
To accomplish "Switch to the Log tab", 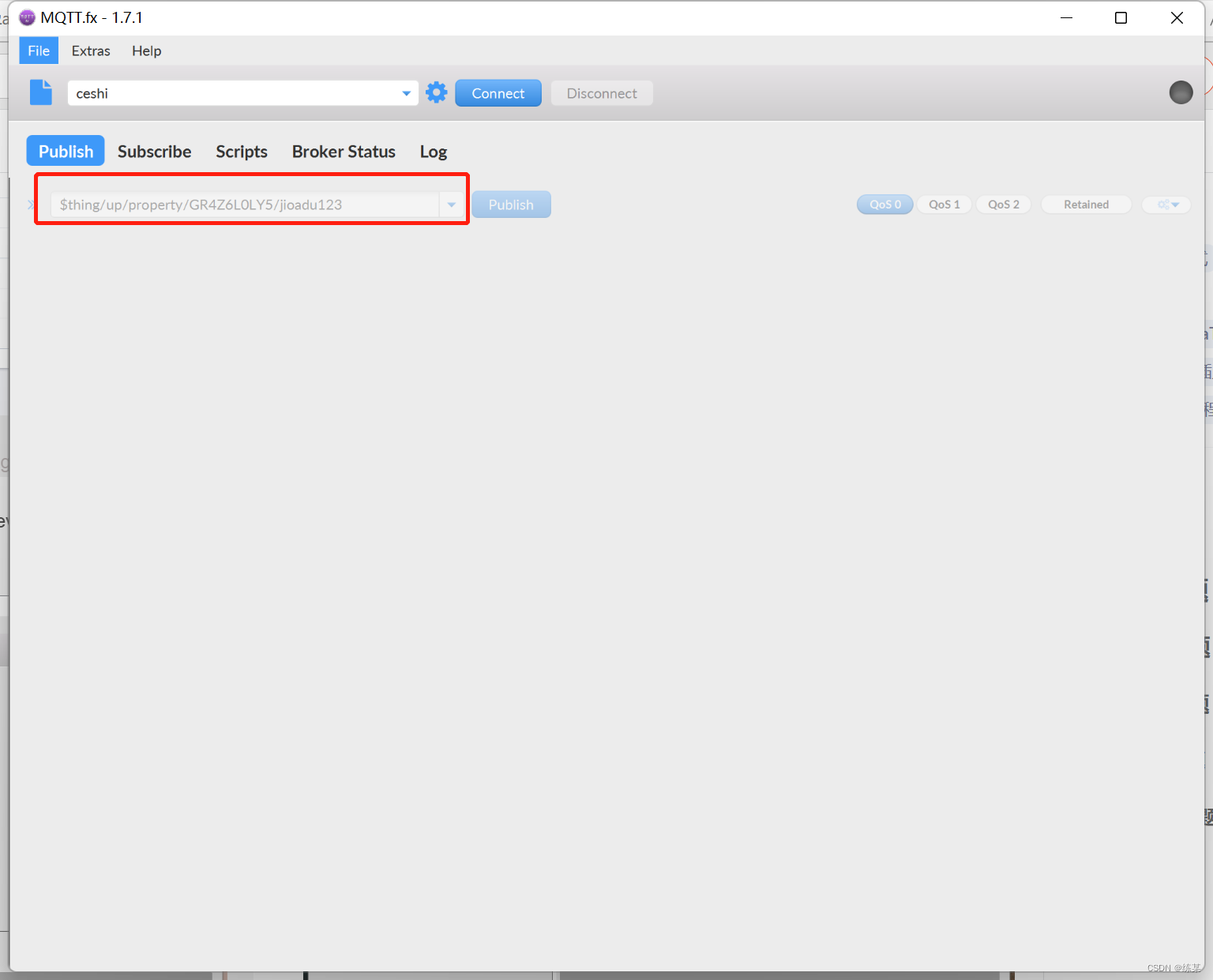I will (434, 151).
